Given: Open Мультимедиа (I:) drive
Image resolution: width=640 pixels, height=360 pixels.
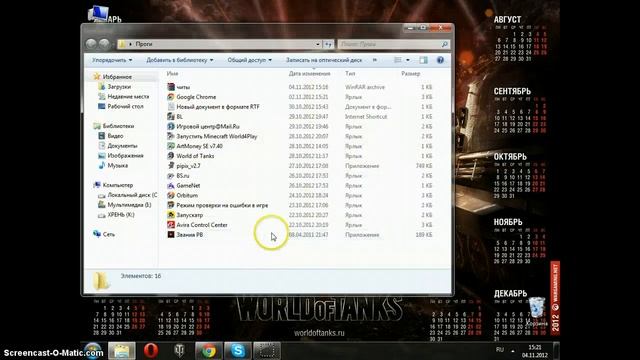Looking at the screenshot, I should [129, 204].
